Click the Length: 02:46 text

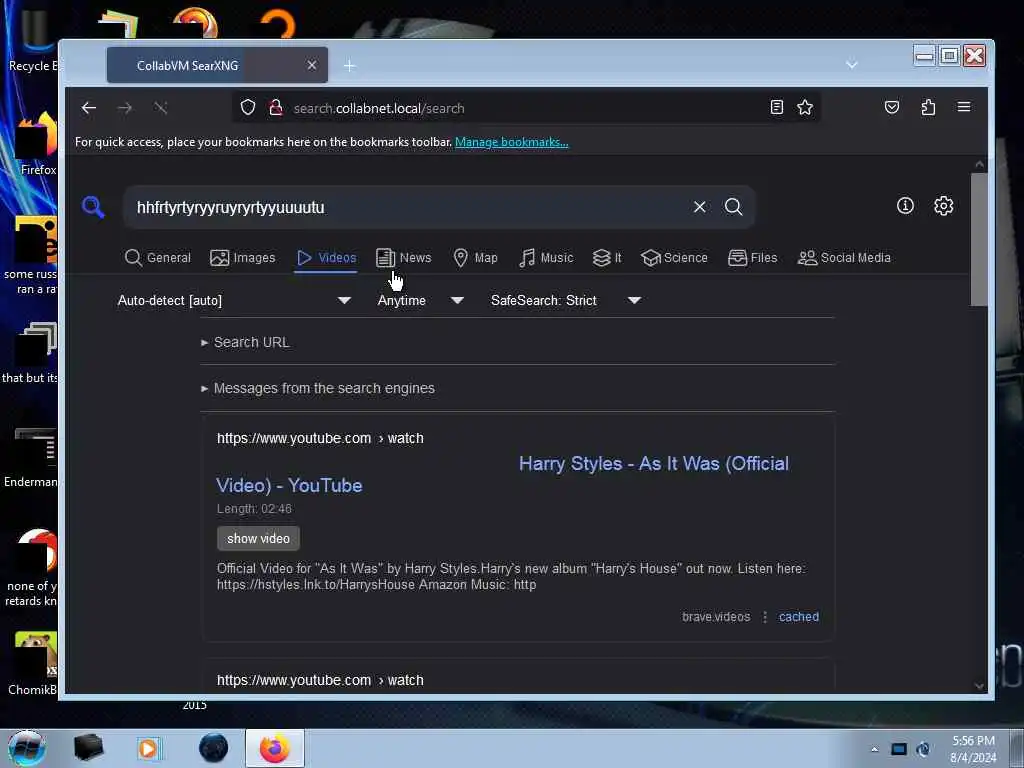[x=254, y=509]
